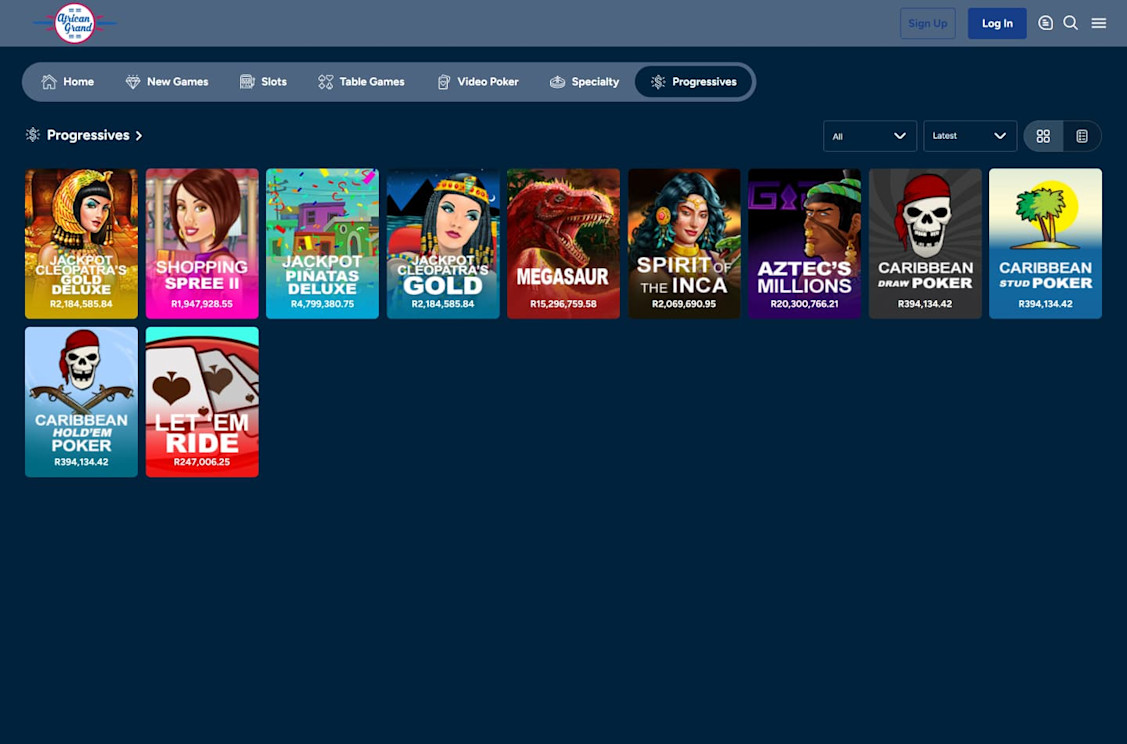Click Progressives heading icon

click(x=32, y=134)
